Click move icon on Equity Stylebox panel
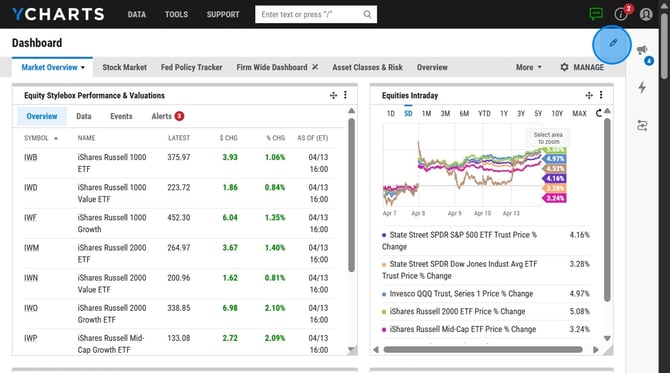Viewport: 670px width, 373px height. [x=333, y=95]
